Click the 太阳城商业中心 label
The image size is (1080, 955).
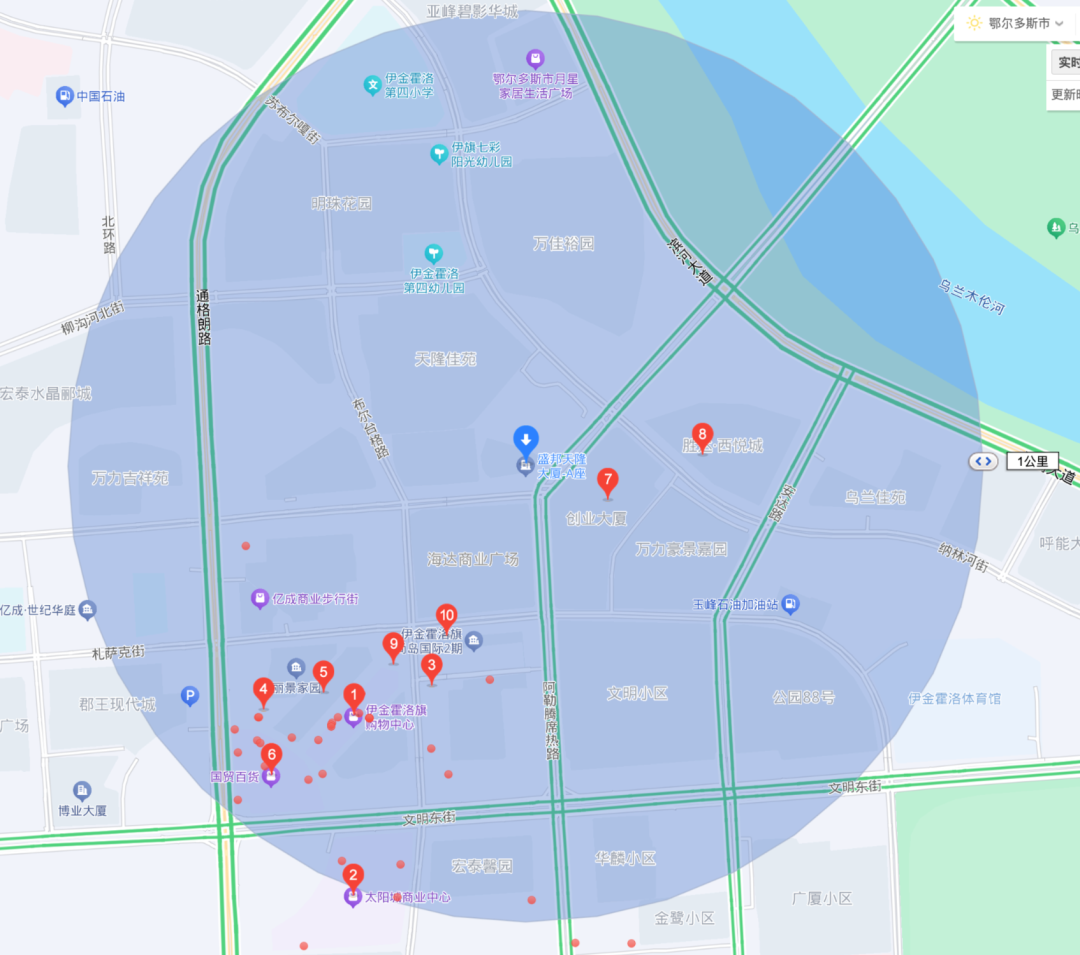(x=407, y=897)
